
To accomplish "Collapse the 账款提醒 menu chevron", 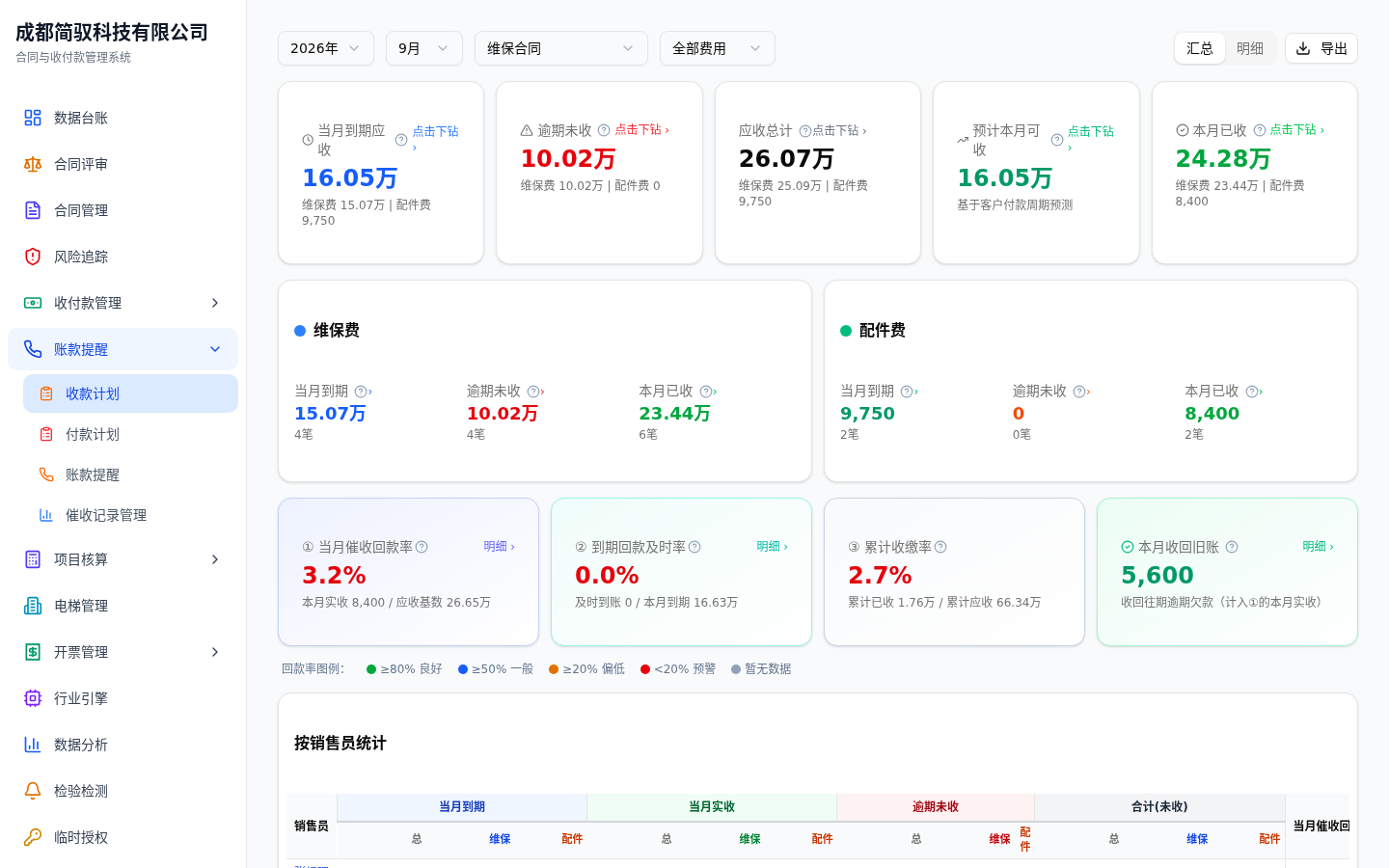I will click(x=215, y=349).
